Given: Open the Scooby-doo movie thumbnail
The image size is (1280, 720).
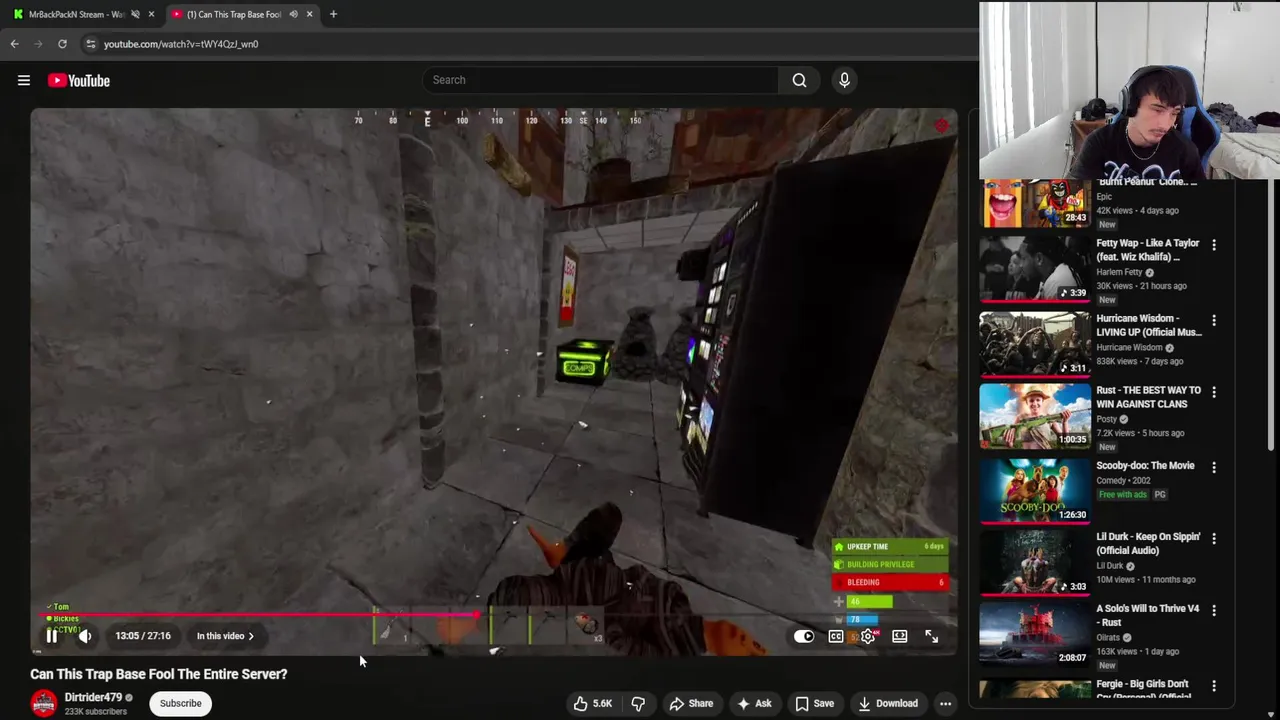Looking at the screenshot, I should [1035, 491].
